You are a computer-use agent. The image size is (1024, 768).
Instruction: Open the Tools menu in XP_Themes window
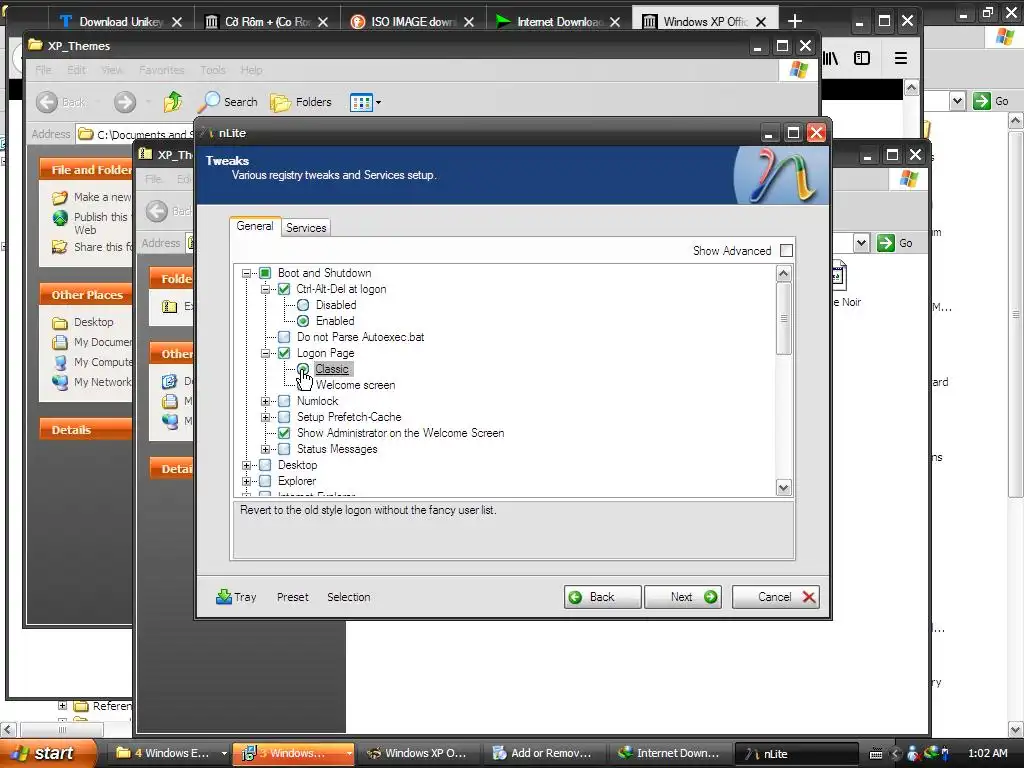tap(213, 70)
